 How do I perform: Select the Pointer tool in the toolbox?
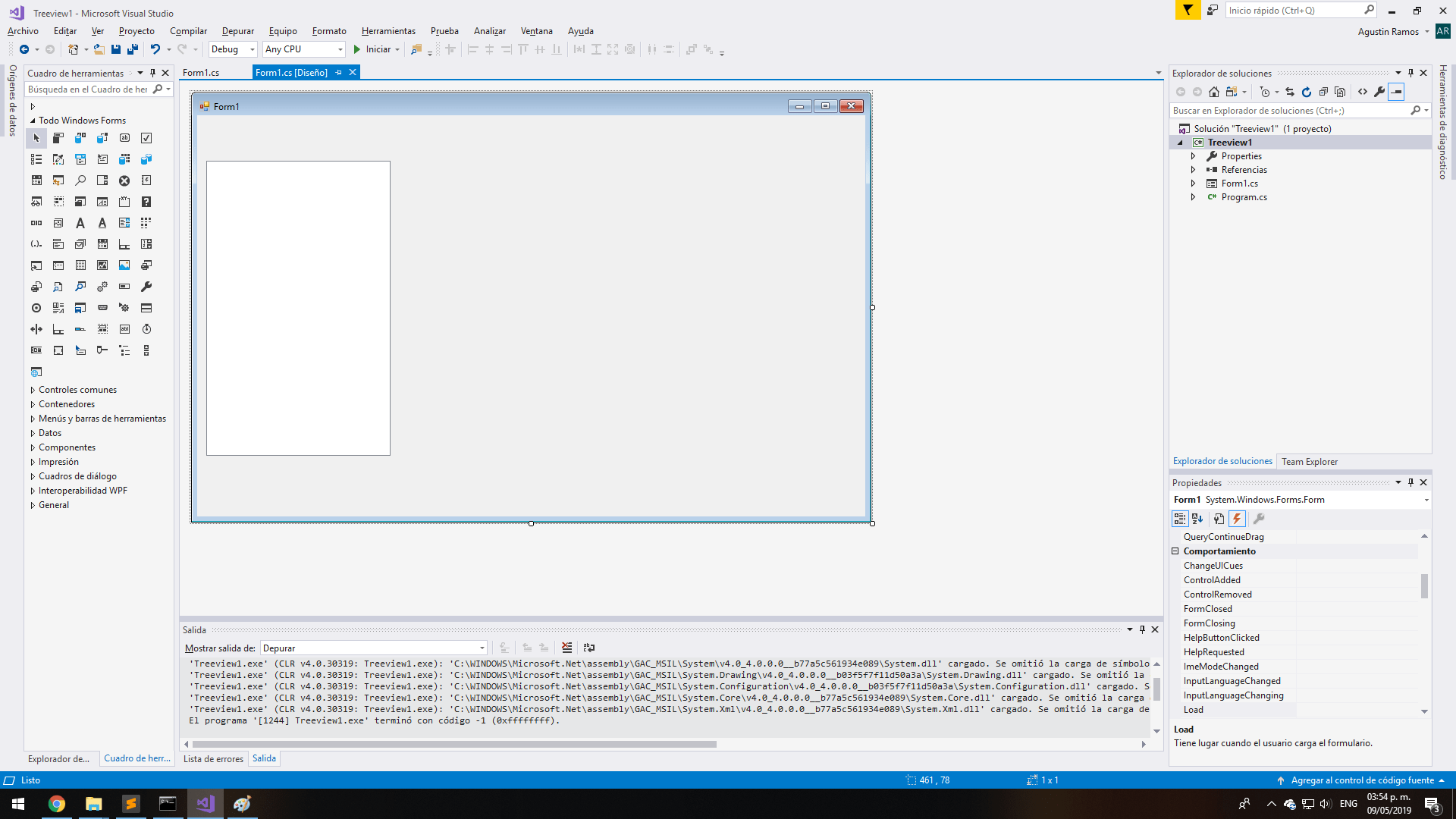click(x=36, y=138)
